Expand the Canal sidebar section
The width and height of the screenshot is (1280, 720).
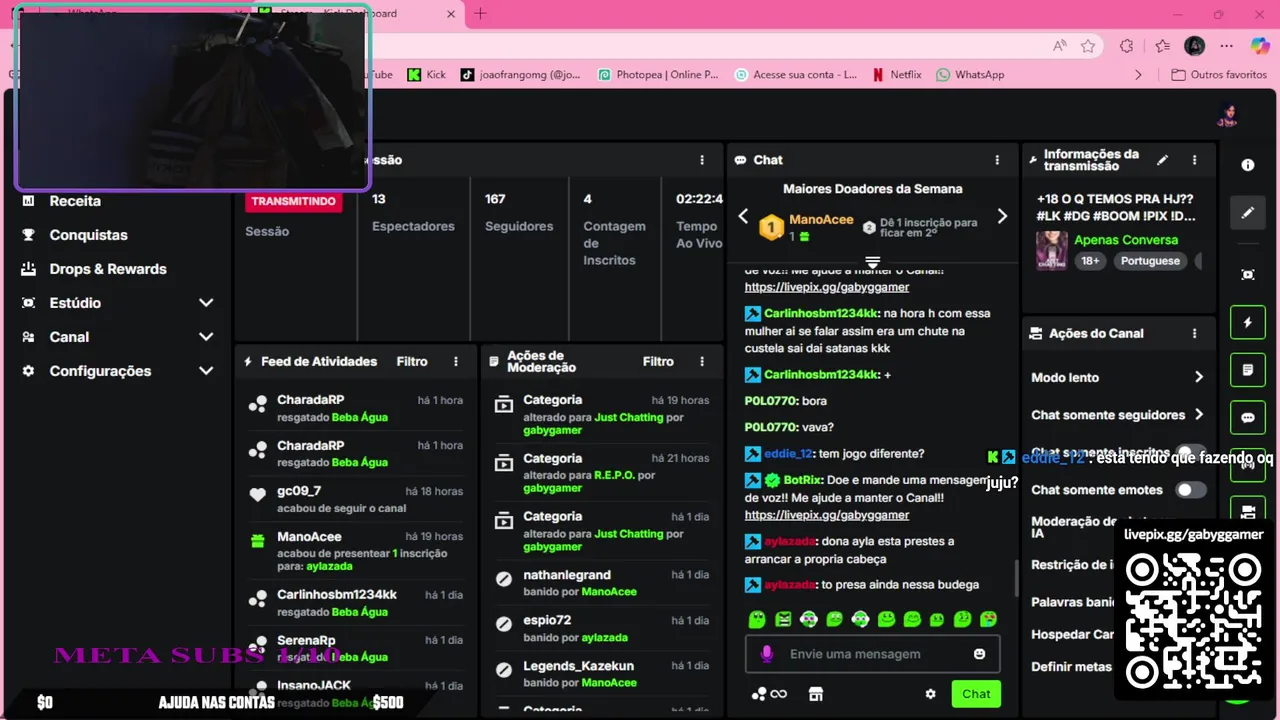point(118,337)
